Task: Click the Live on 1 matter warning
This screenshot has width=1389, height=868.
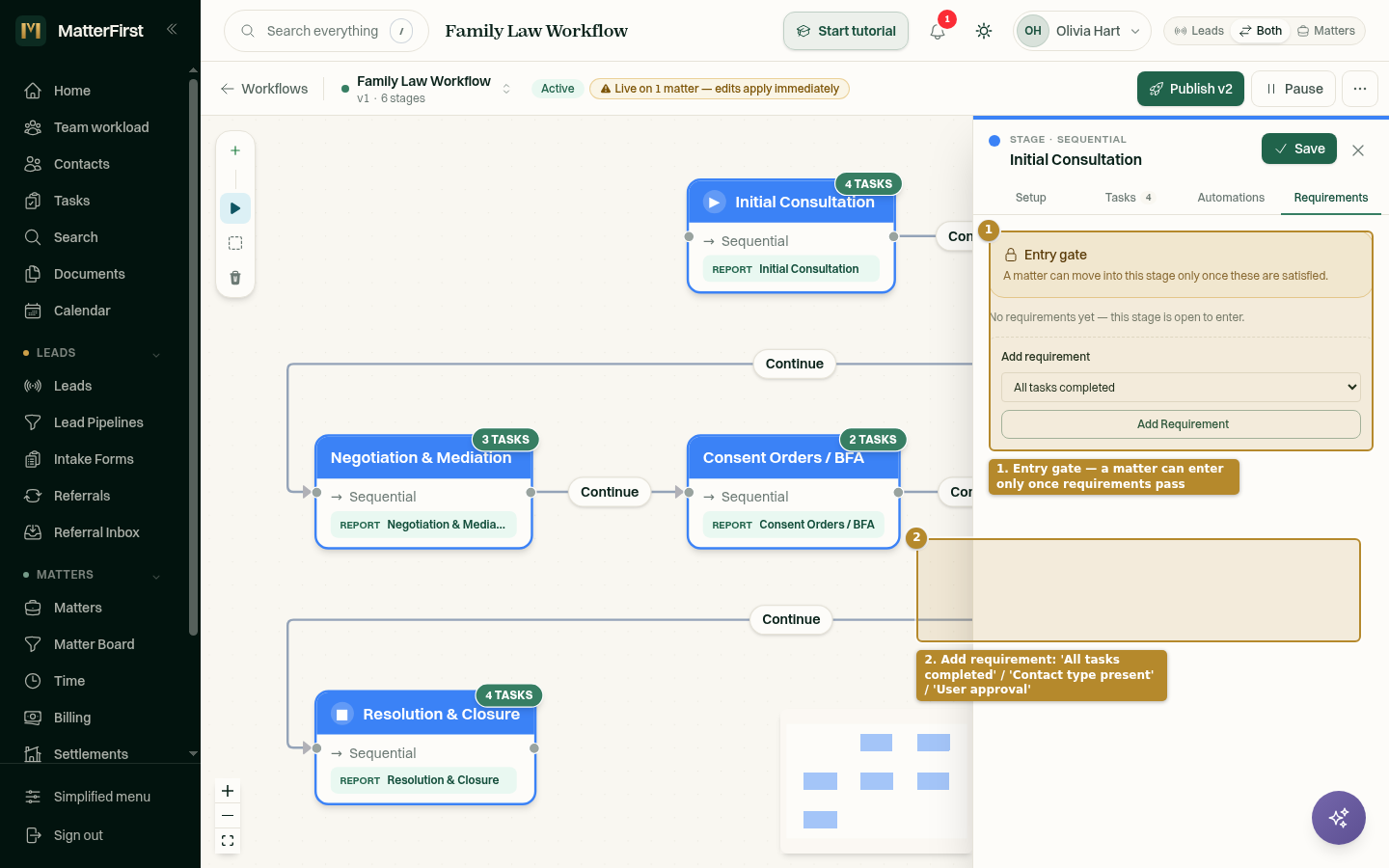Action: click(x=720, y=89)
